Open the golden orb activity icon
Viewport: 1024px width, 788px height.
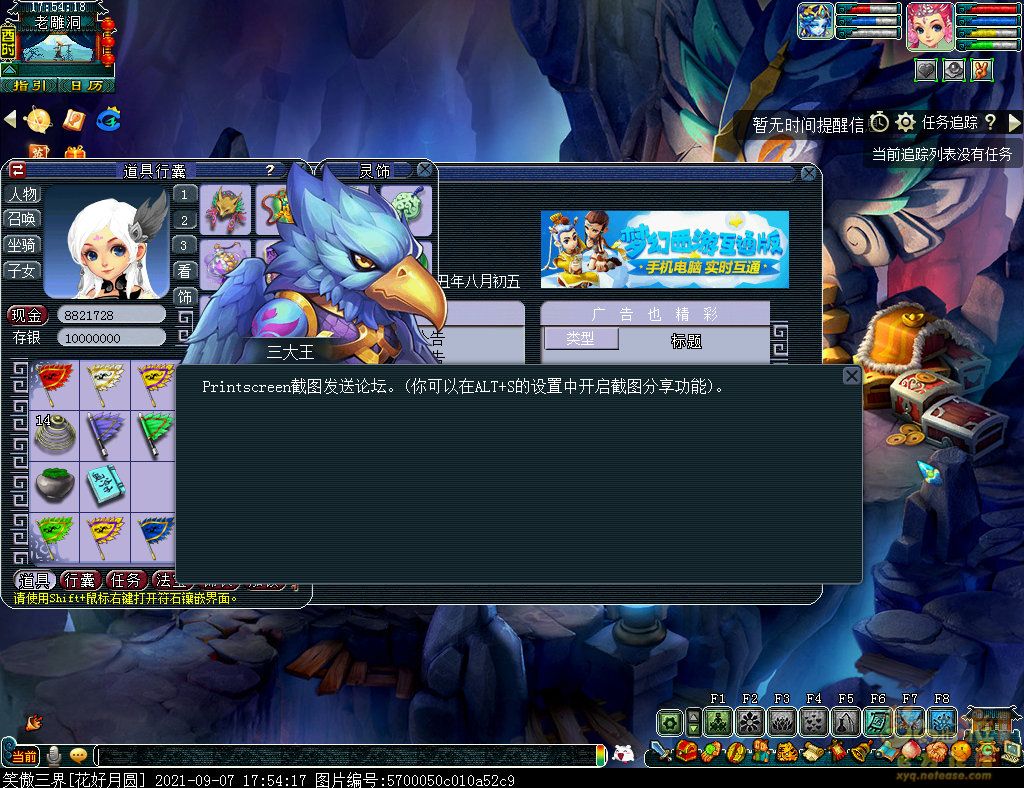[x=38, y=120]
